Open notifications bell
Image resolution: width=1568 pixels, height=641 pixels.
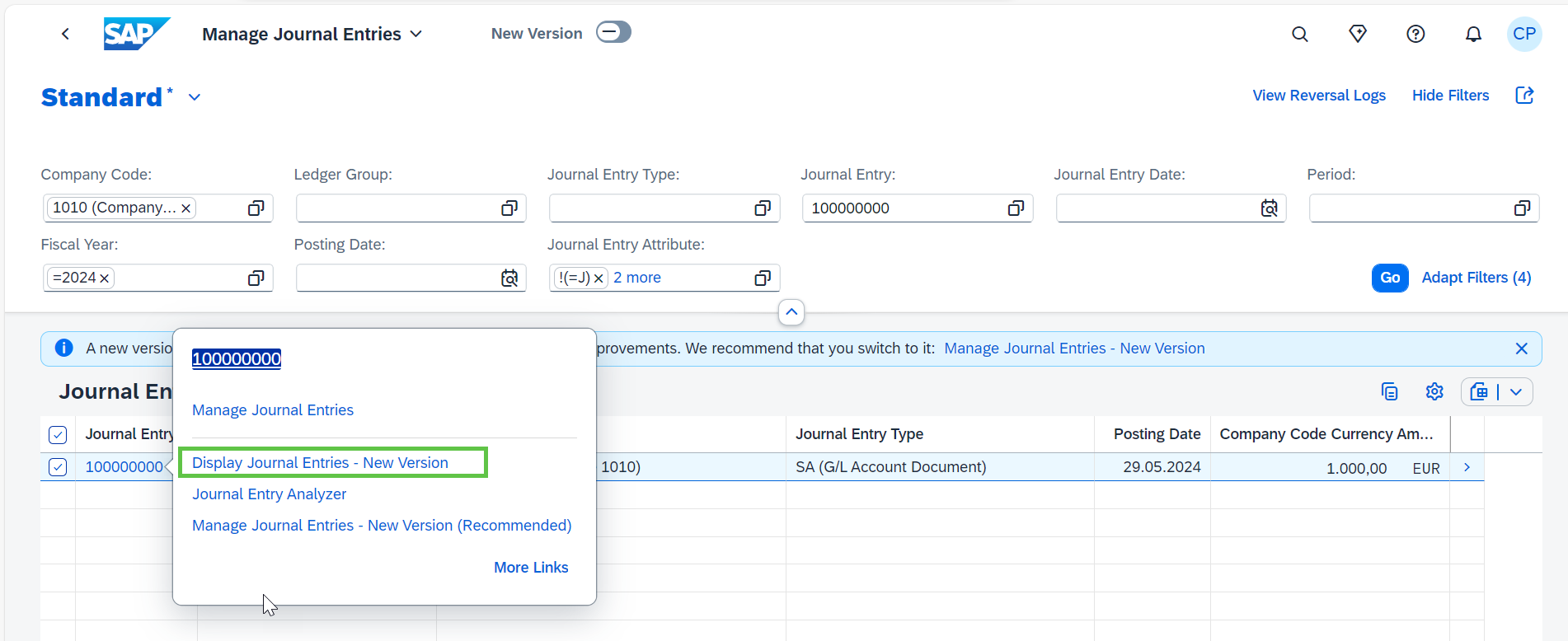[x=1473, y=34]
